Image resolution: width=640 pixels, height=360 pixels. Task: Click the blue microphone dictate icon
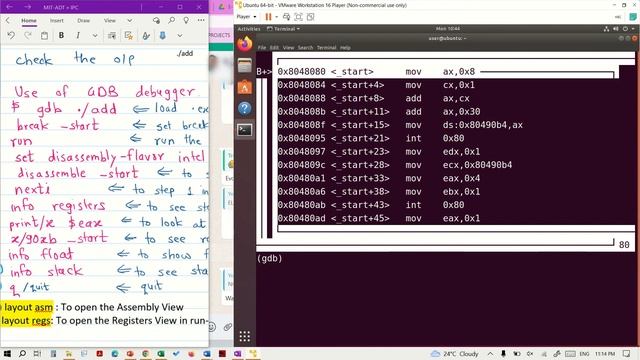click(162, 36)
